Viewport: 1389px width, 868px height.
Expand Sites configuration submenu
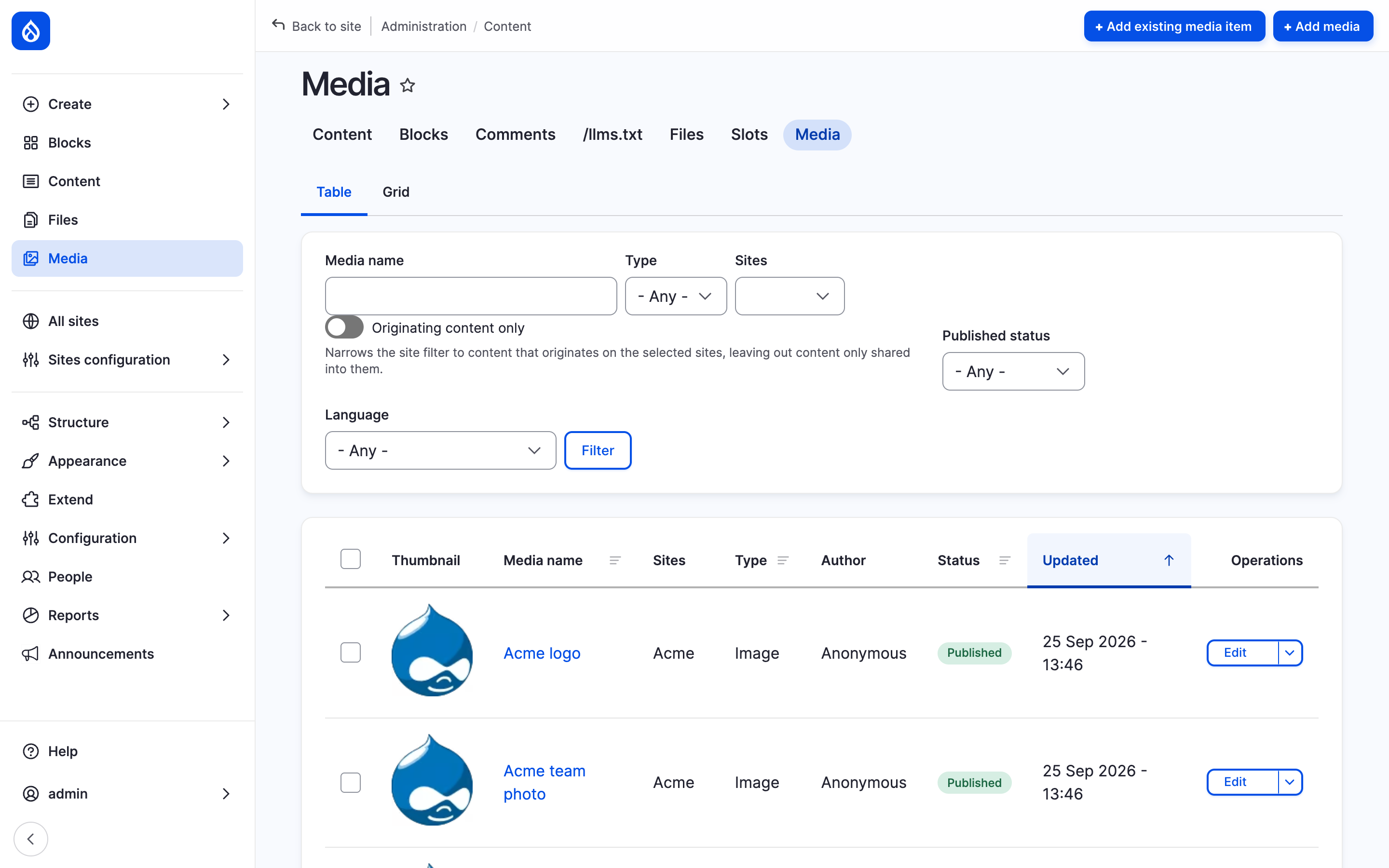click(226, 359)
